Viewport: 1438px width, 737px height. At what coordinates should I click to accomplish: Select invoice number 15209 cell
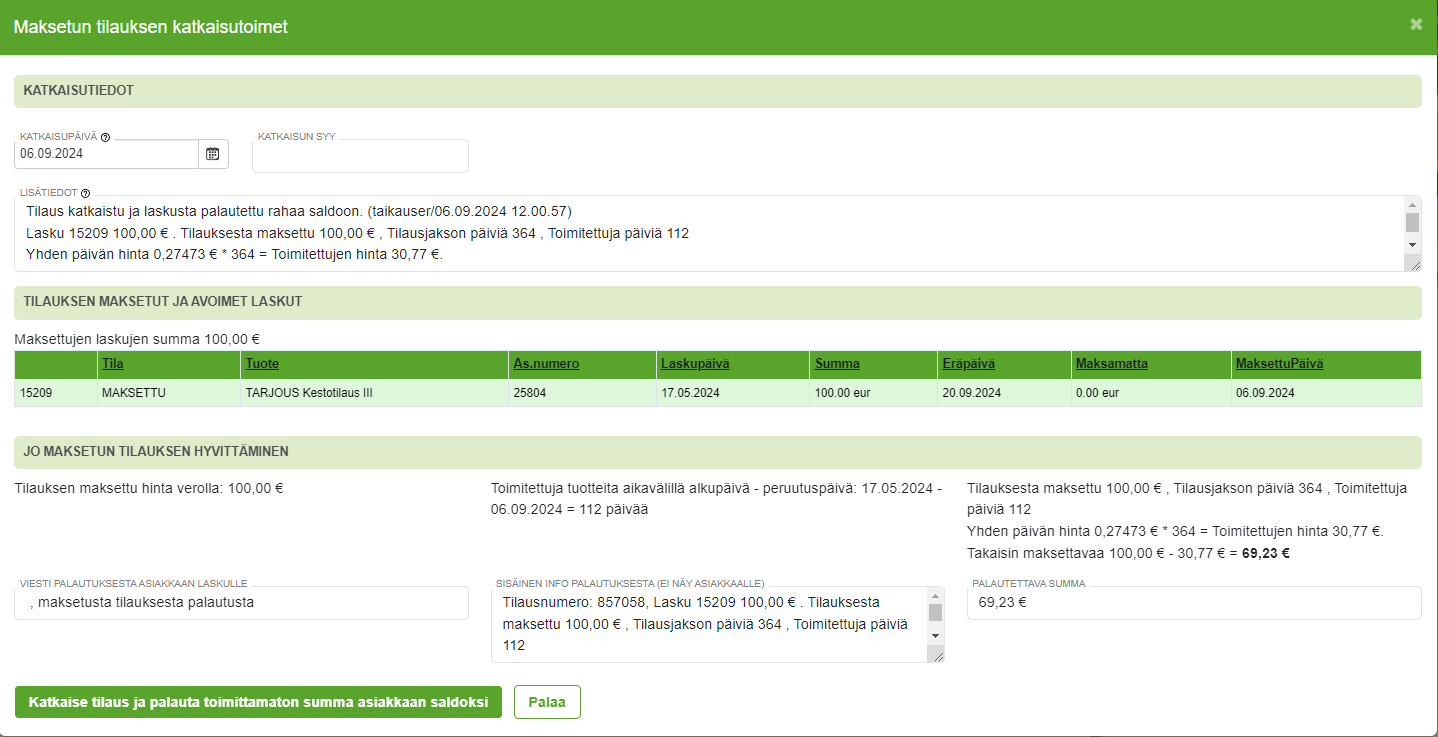56,393
